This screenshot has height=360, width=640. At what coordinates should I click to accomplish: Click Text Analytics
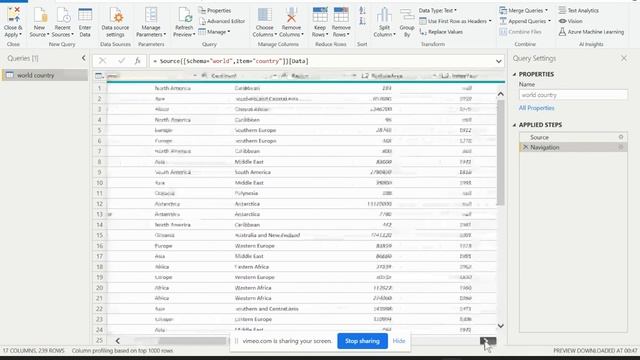pos(579,10)
